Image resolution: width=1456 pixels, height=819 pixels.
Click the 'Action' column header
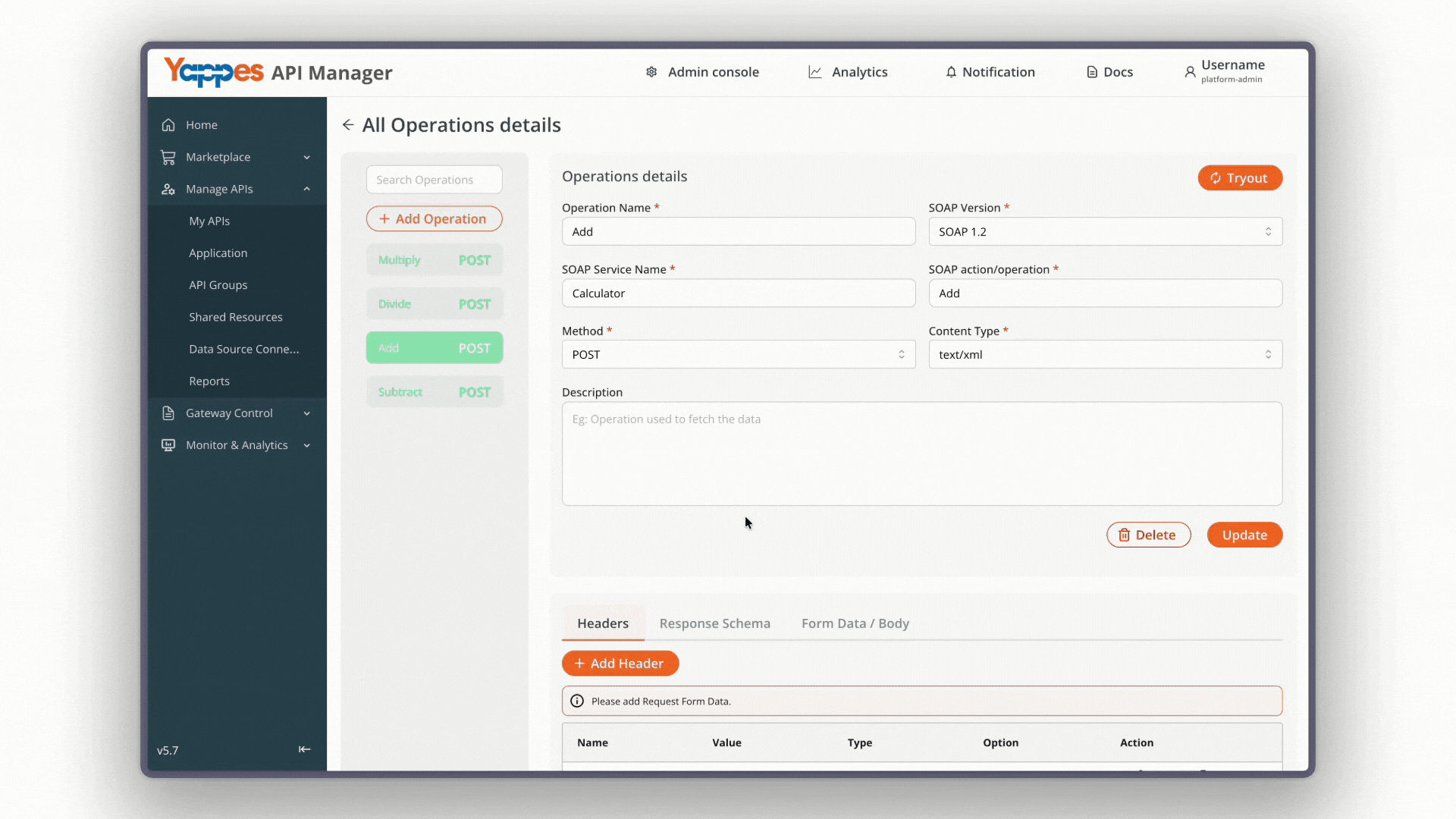[x=1136, y=742]
